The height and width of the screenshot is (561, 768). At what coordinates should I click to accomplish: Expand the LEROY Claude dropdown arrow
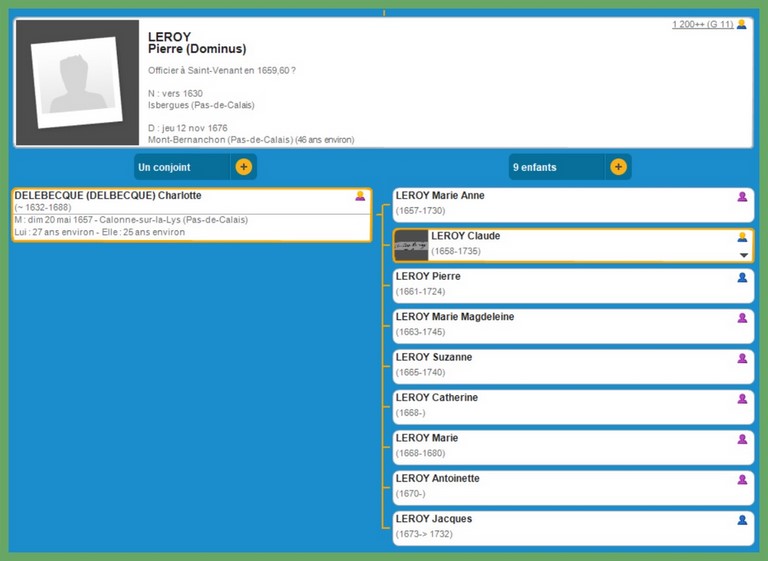tap(743, 255)
